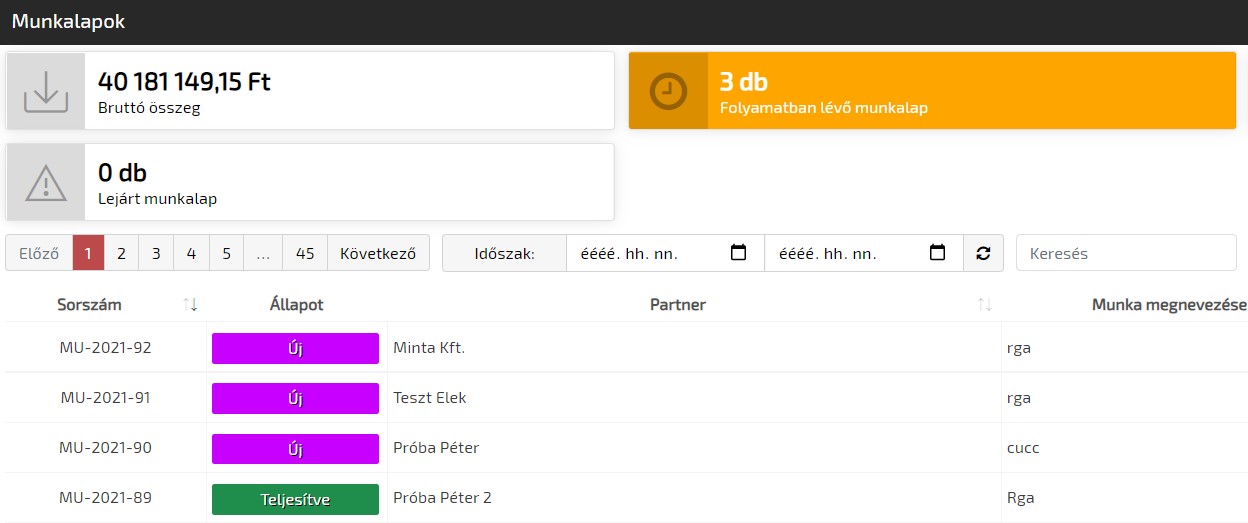Open calendar picker of start date field
This screenshot has width=1248, height=523.
coord(739,253)
